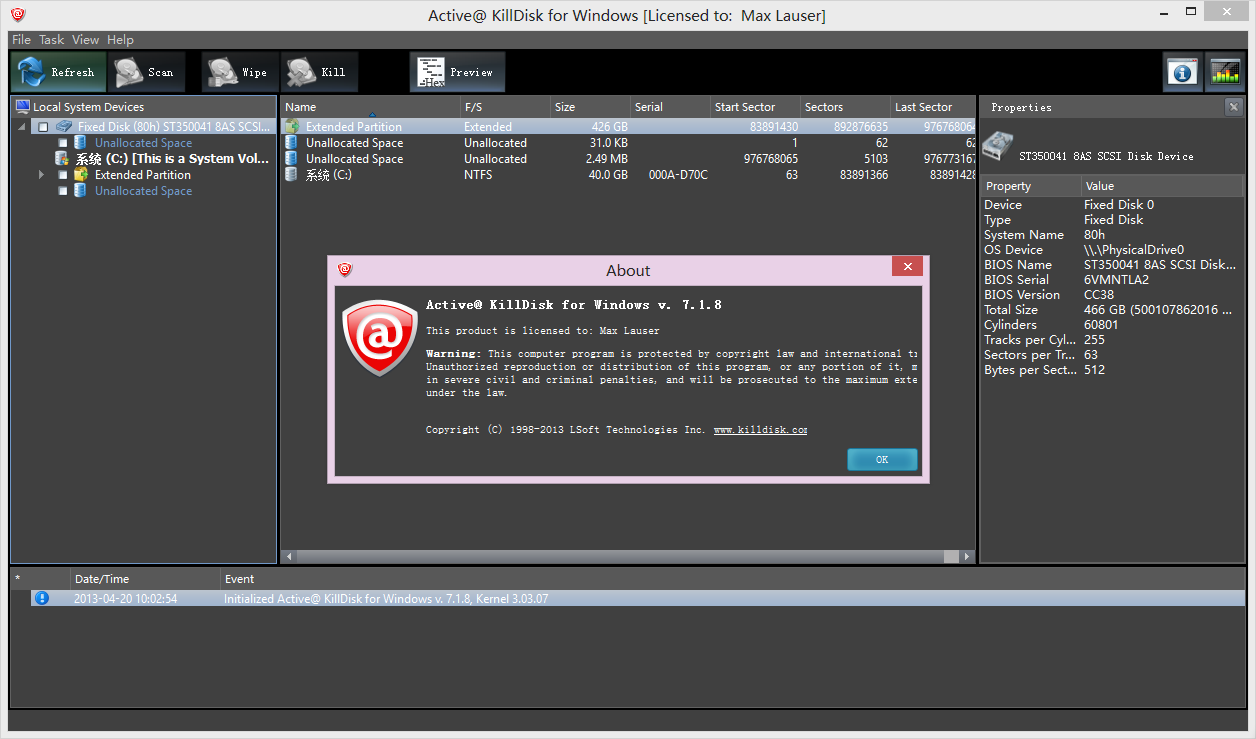Image resolution: width=1256 pixels, height=739 pixels.
Task: Click the Last Sector column header
Action: [x=932, y=107]
